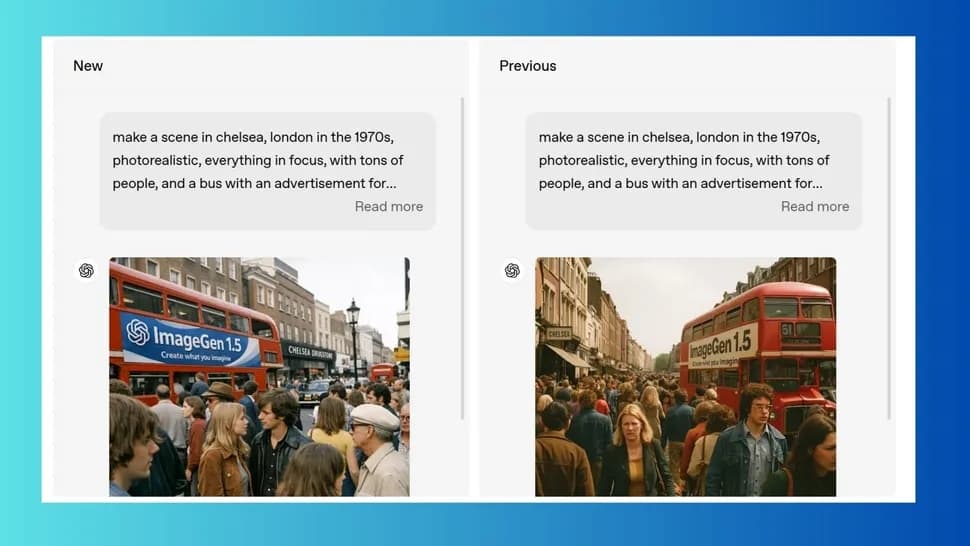The height and width of the screenshot is (546, 970).
Task: Click the ChatGPT logo in New panel
Action: pyautogui.click(x=86, y=270)
